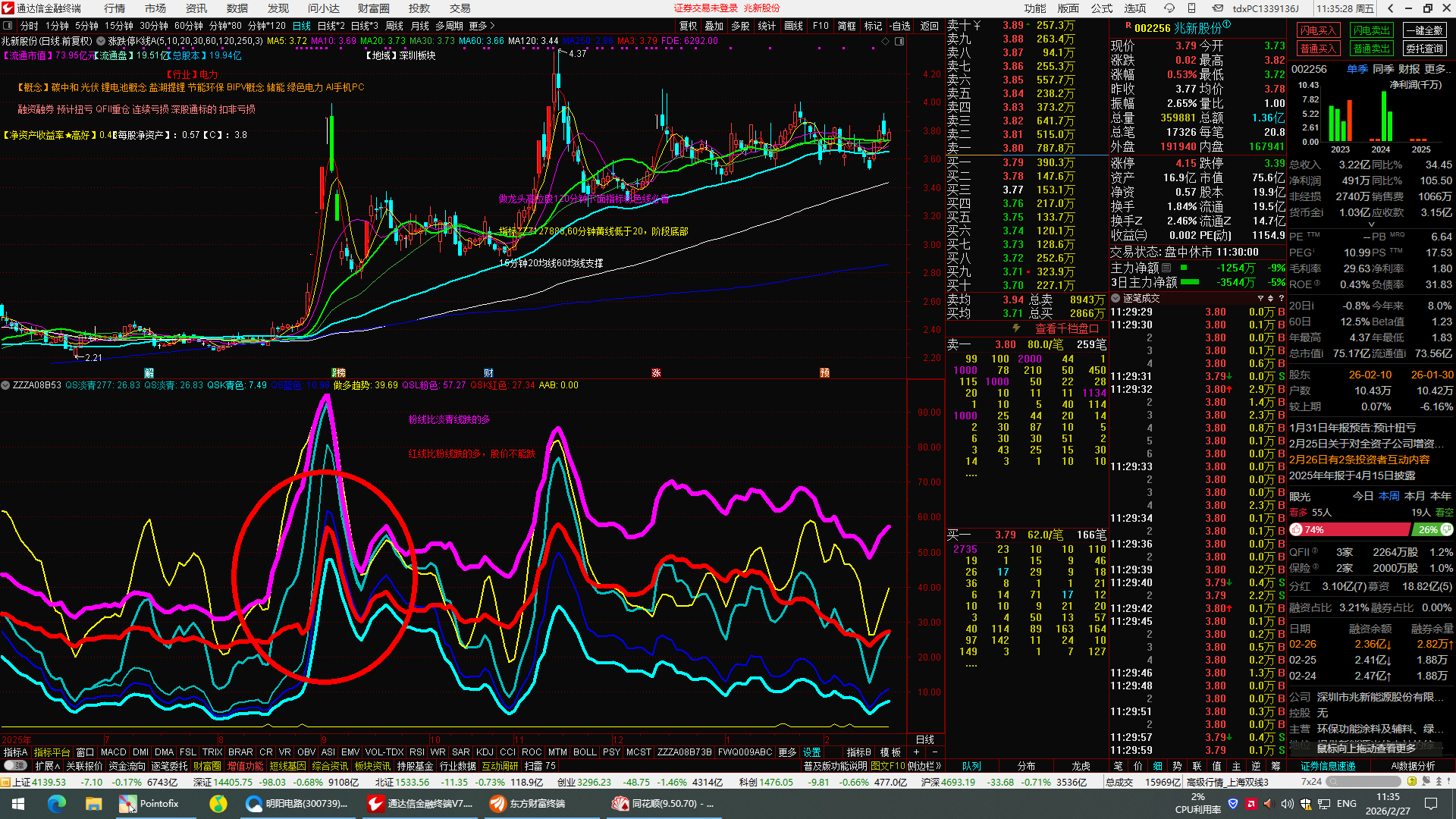Expand the 更多 periods dropdown in timeframe bar
This screenshot has height=819, width=1456.
point(482,26)
